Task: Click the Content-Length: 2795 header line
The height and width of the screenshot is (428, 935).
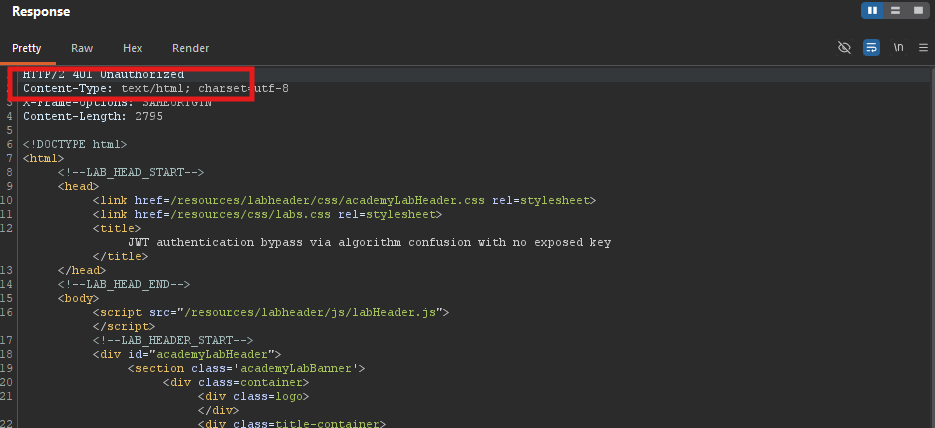Action: pos(93,116)
